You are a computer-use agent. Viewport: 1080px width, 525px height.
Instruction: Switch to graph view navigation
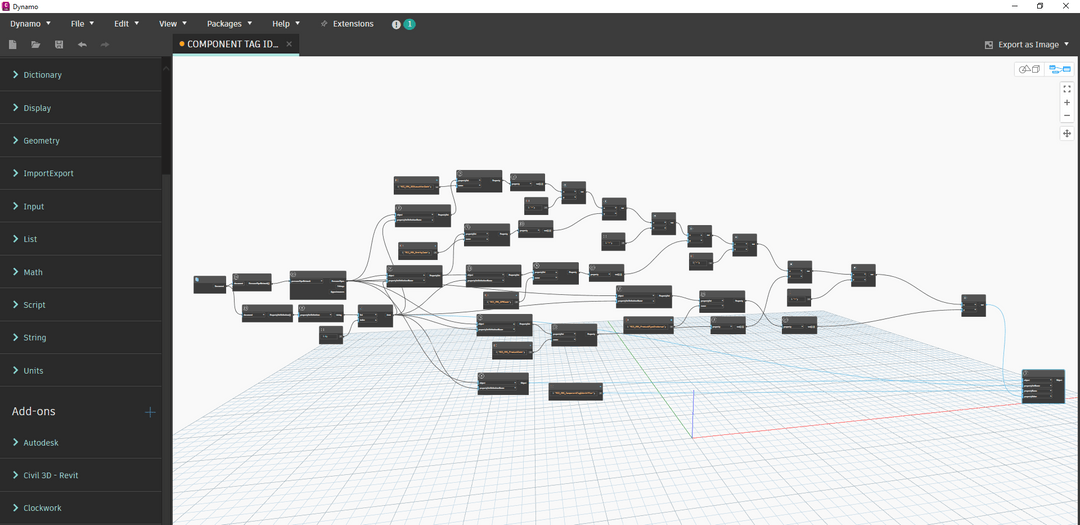point(1059,69)
